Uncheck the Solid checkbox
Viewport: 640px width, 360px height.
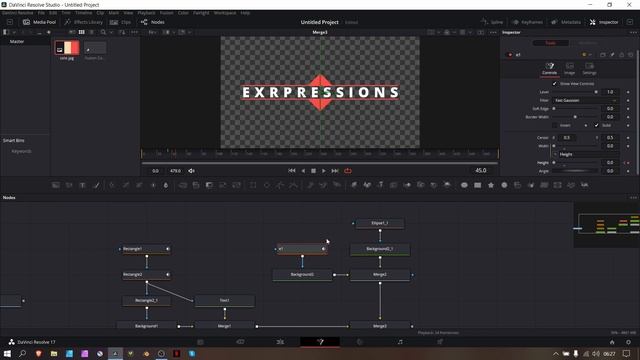pyautogui.click(x=596, y=125)
